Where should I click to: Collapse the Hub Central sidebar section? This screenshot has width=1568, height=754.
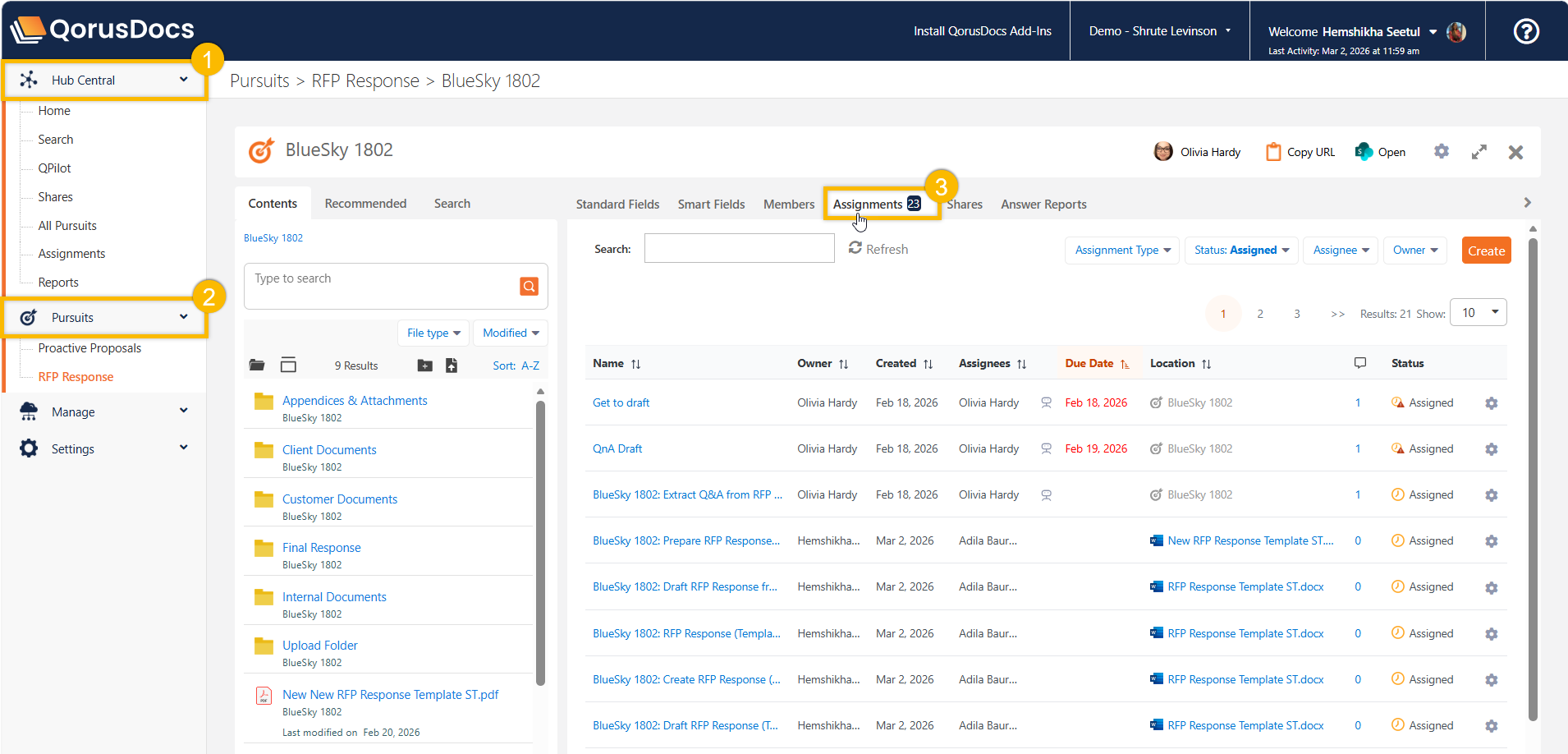(x=183, y=80)
